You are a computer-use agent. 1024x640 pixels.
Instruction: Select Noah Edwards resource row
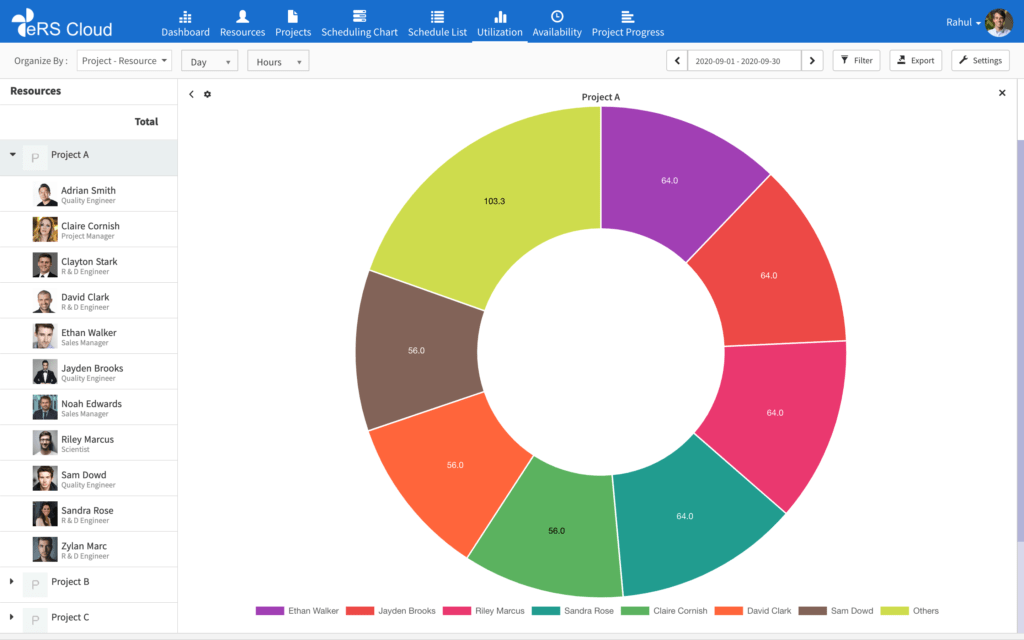[x=88, y=408]
